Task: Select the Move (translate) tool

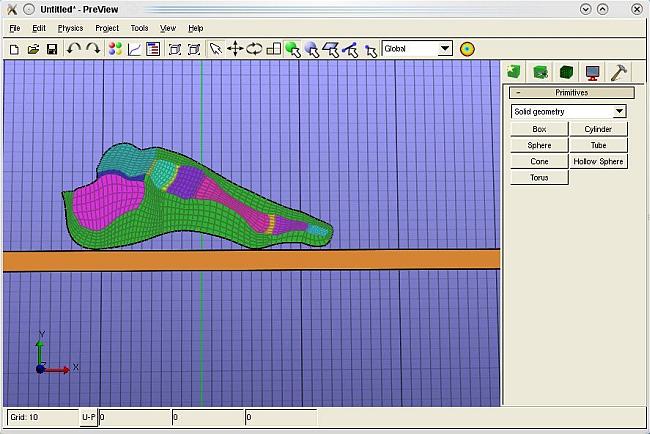Action: tap(235, 49)
